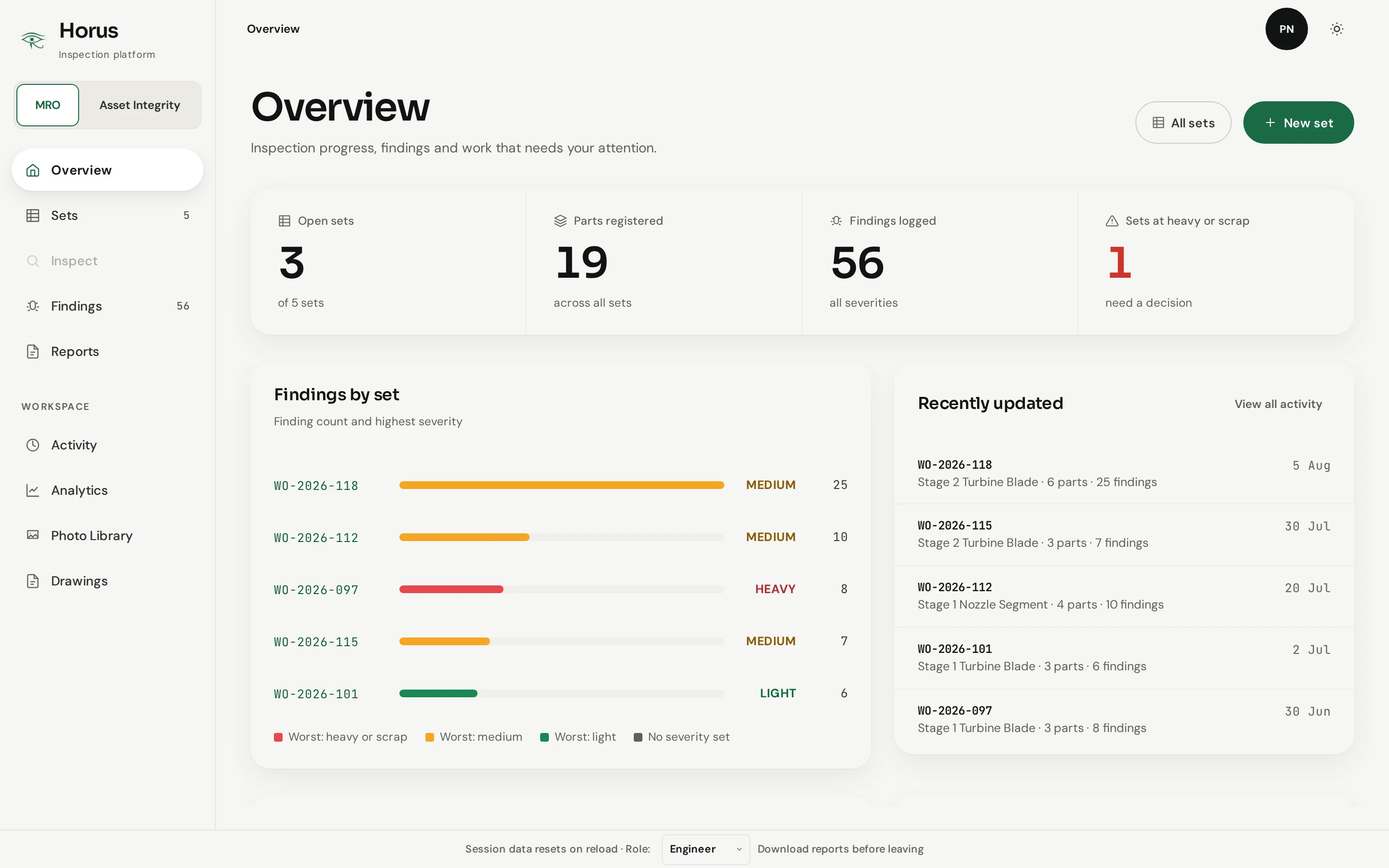Go to Findings in the sidebar
Screen dimensions: 1389x868
[108, 306]
